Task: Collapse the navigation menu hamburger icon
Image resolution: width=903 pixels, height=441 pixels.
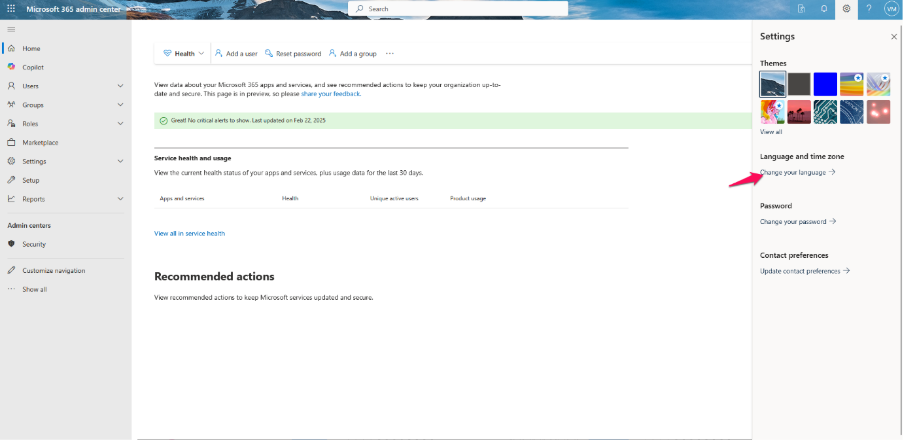Action: coord(11,29)
